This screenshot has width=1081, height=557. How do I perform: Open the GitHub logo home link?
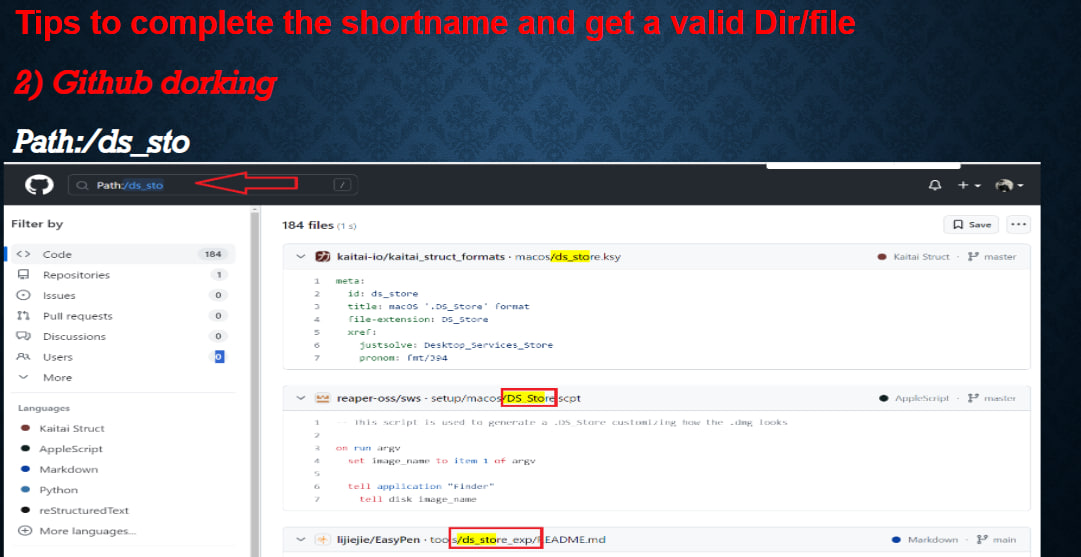(39, 185)
